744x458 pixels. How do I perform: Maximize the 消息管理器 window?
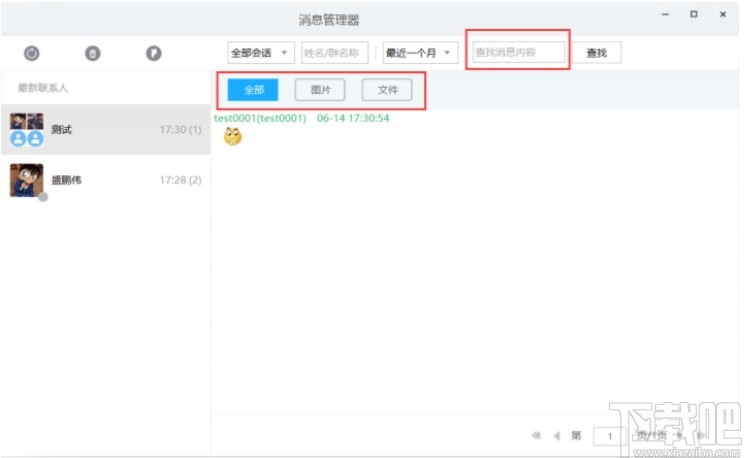tap(694, 14)
